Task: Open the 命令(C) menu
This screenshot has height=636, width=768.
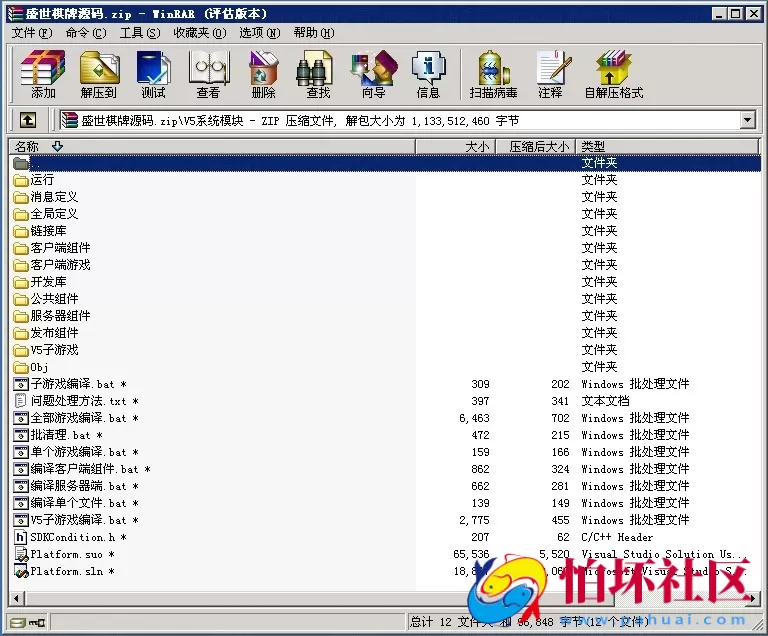Action: tap(86, 33)
